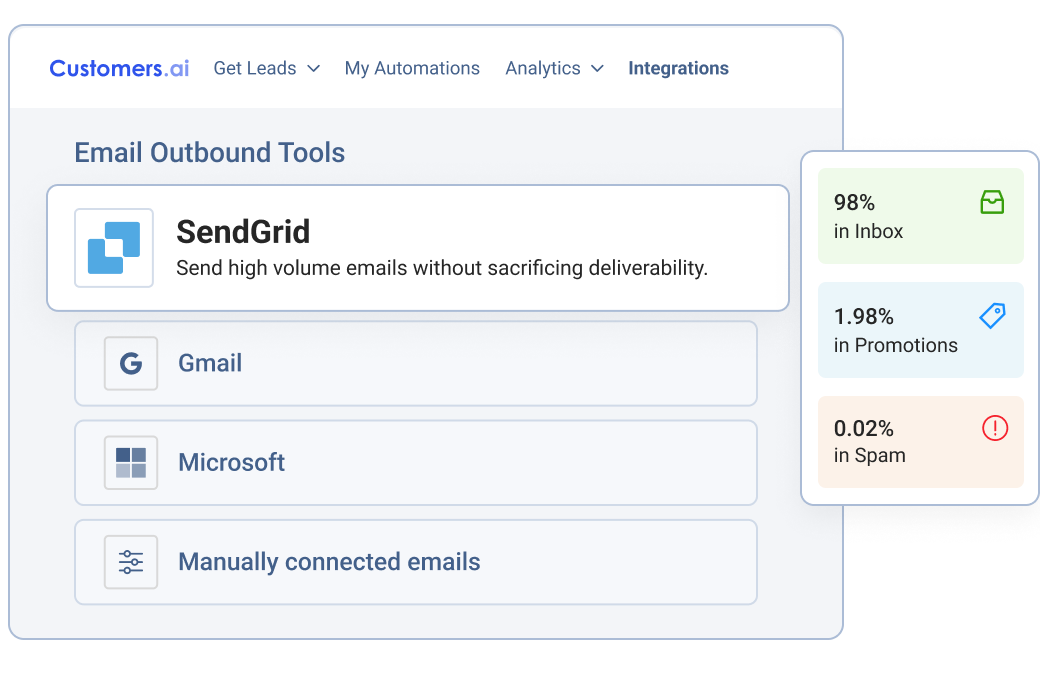Viewport: 1040px width, 680px height.
Task: Open the Get Leads menu
Action: [x=255, y=68]
